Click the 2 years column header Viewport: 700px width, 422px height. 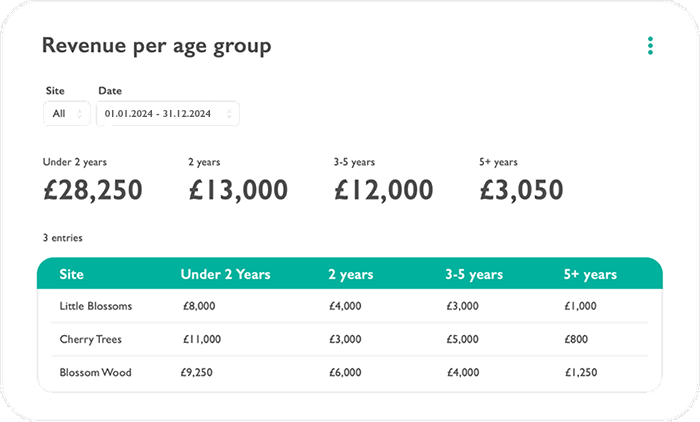350,274
